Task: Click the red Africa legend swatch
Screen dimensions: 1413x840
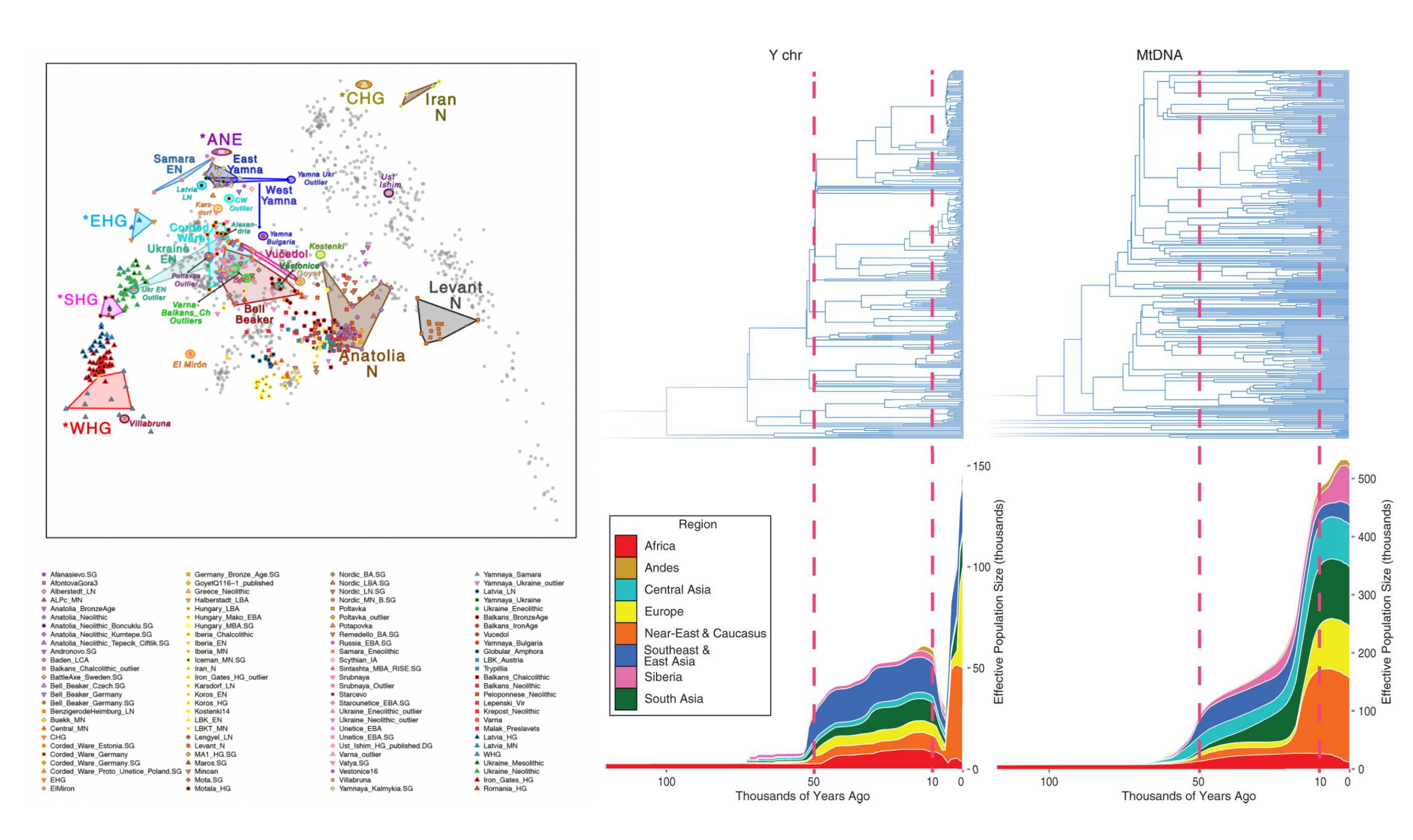Action: pos(625,545)
